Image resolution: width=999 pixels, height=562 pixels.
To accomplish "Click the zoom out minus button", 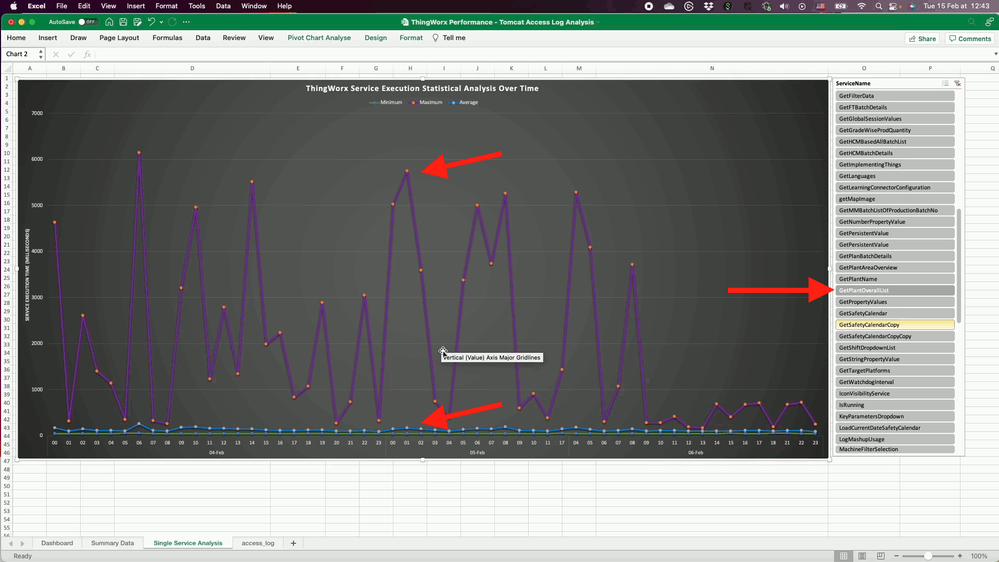I will coord(896,556).
